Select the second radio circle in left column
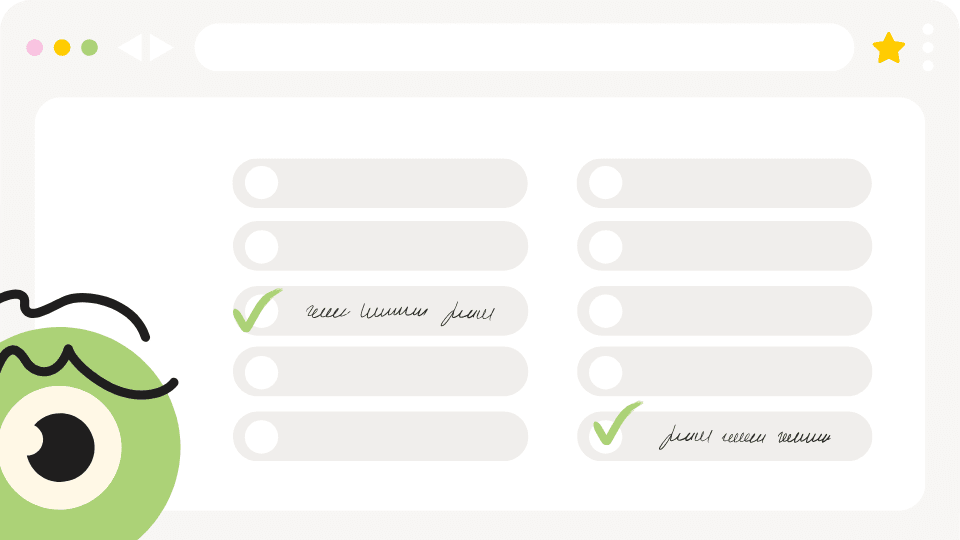This screenshot has width=960, height=540. 261,247
